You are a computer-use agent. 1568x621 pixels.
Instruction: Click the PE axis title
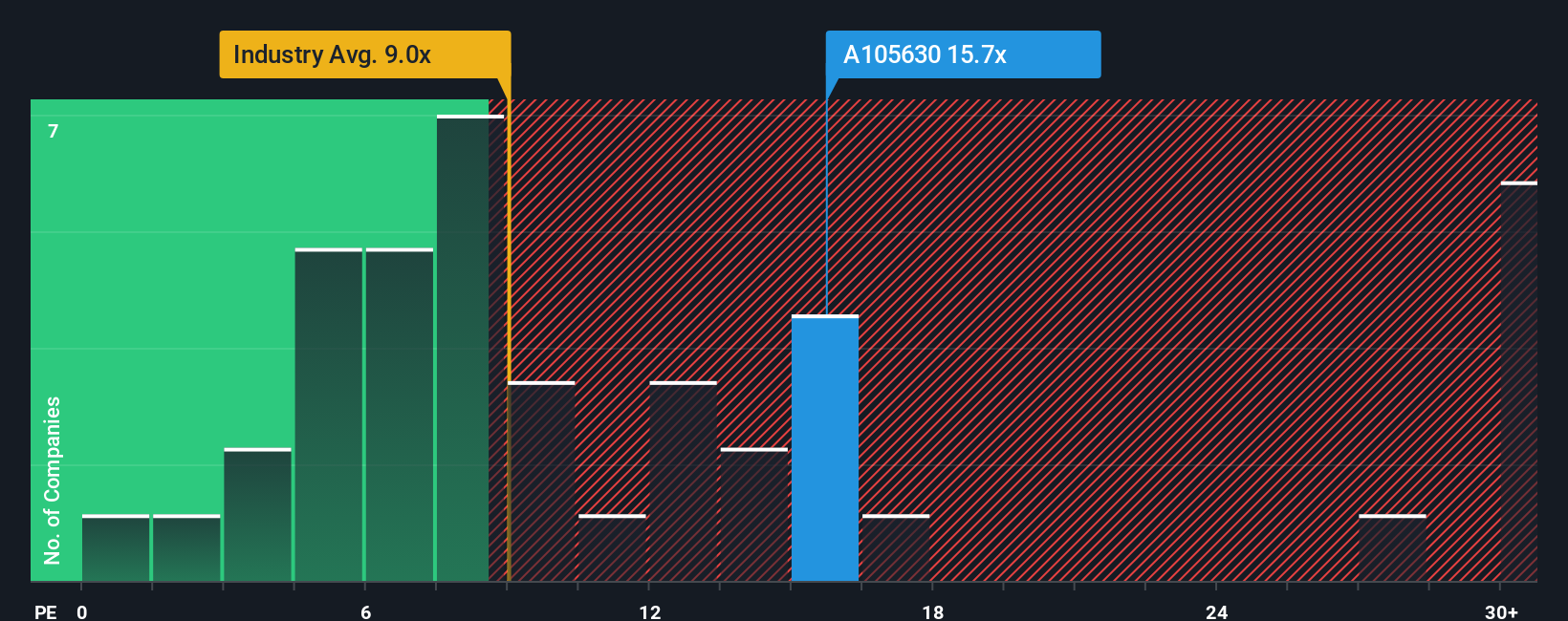(x=45, y=611)
